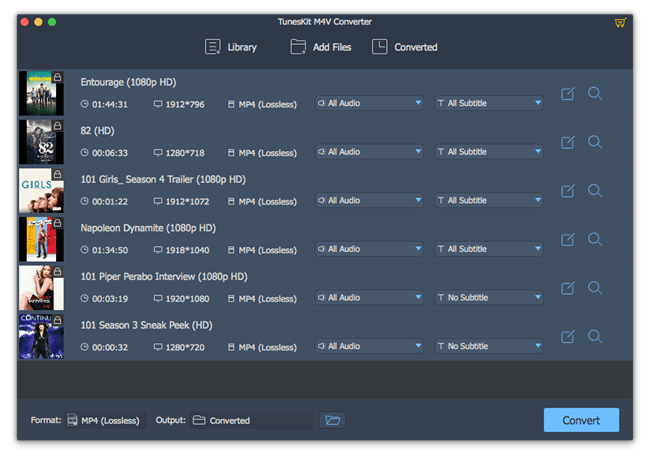
Task: Click the resolution 1912*1072
Action: [x=187, y=201]
